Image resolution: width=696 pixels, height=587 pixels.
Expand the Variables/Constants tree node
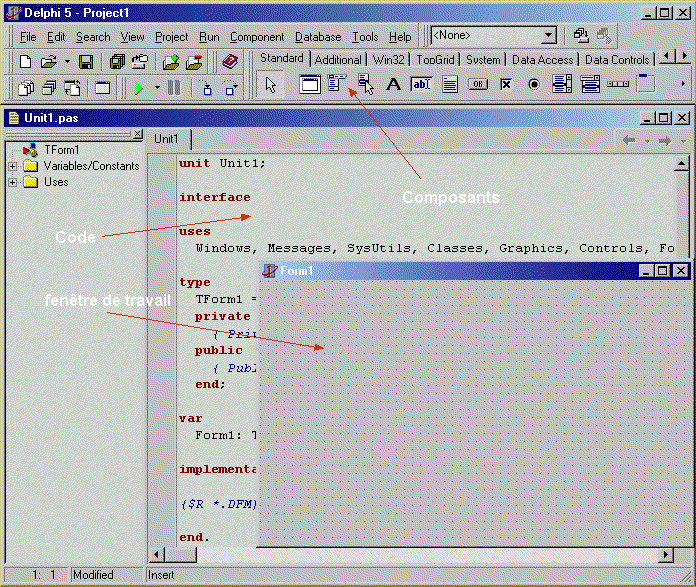(x=12, y=167)
